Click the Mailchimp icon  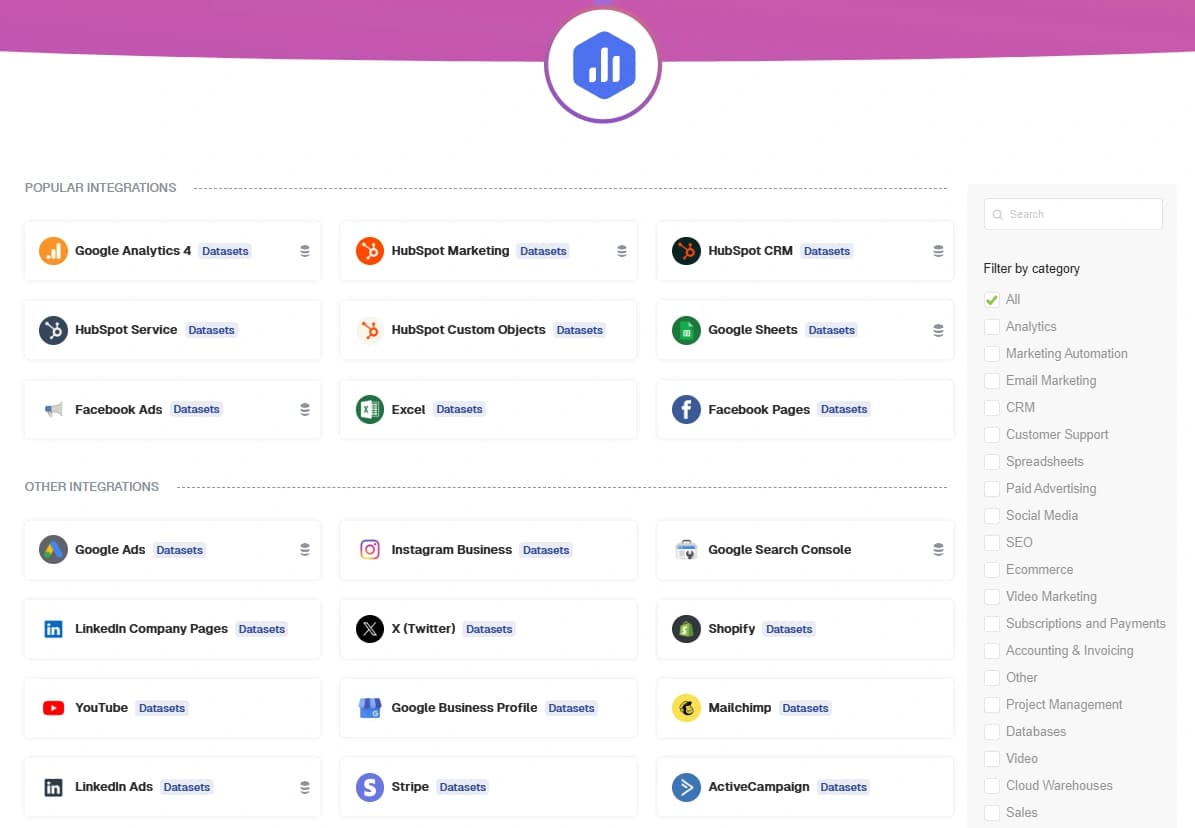(x=686, y=708)
